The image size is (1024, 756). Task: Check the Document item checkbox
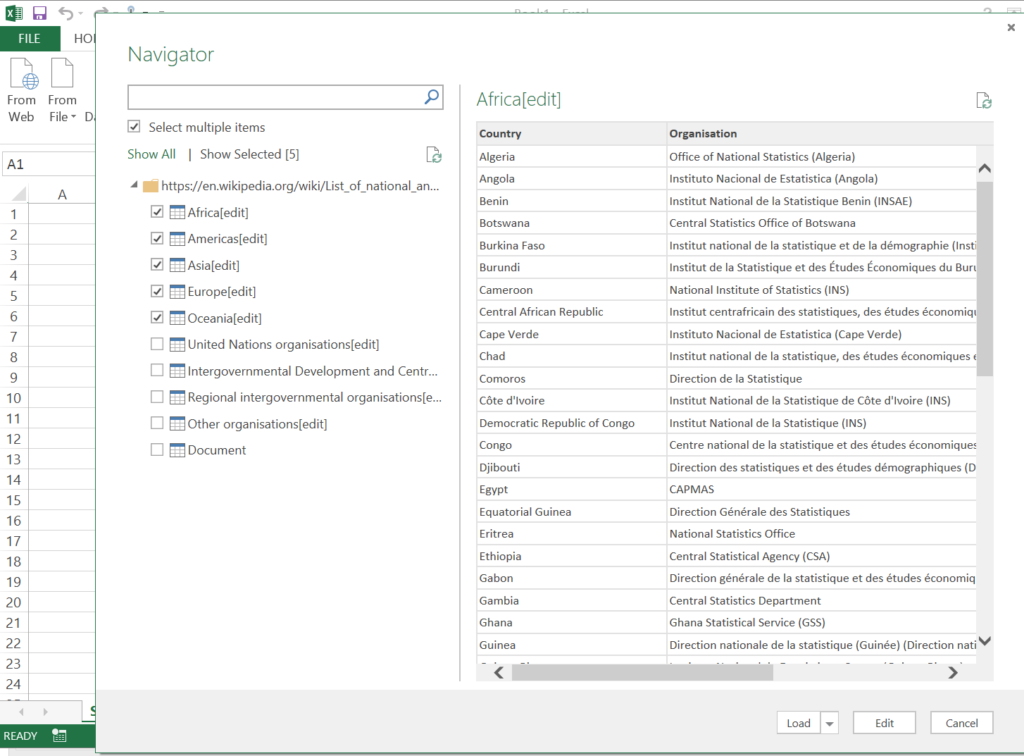[x=157, y=450]
